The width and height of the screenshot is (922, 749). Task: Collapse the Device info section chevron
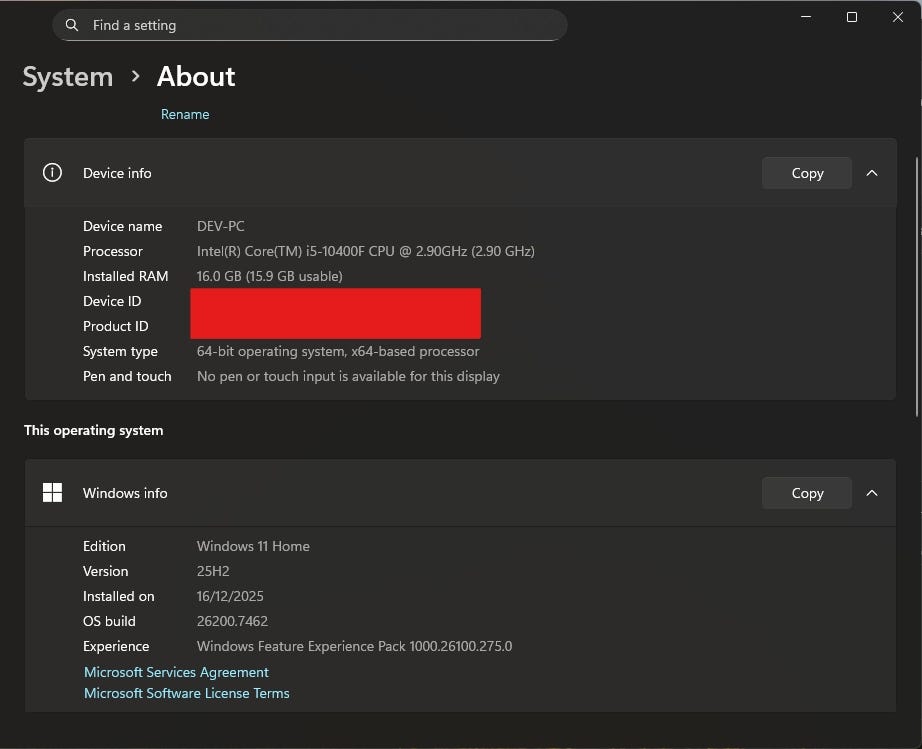coord(872,173)
